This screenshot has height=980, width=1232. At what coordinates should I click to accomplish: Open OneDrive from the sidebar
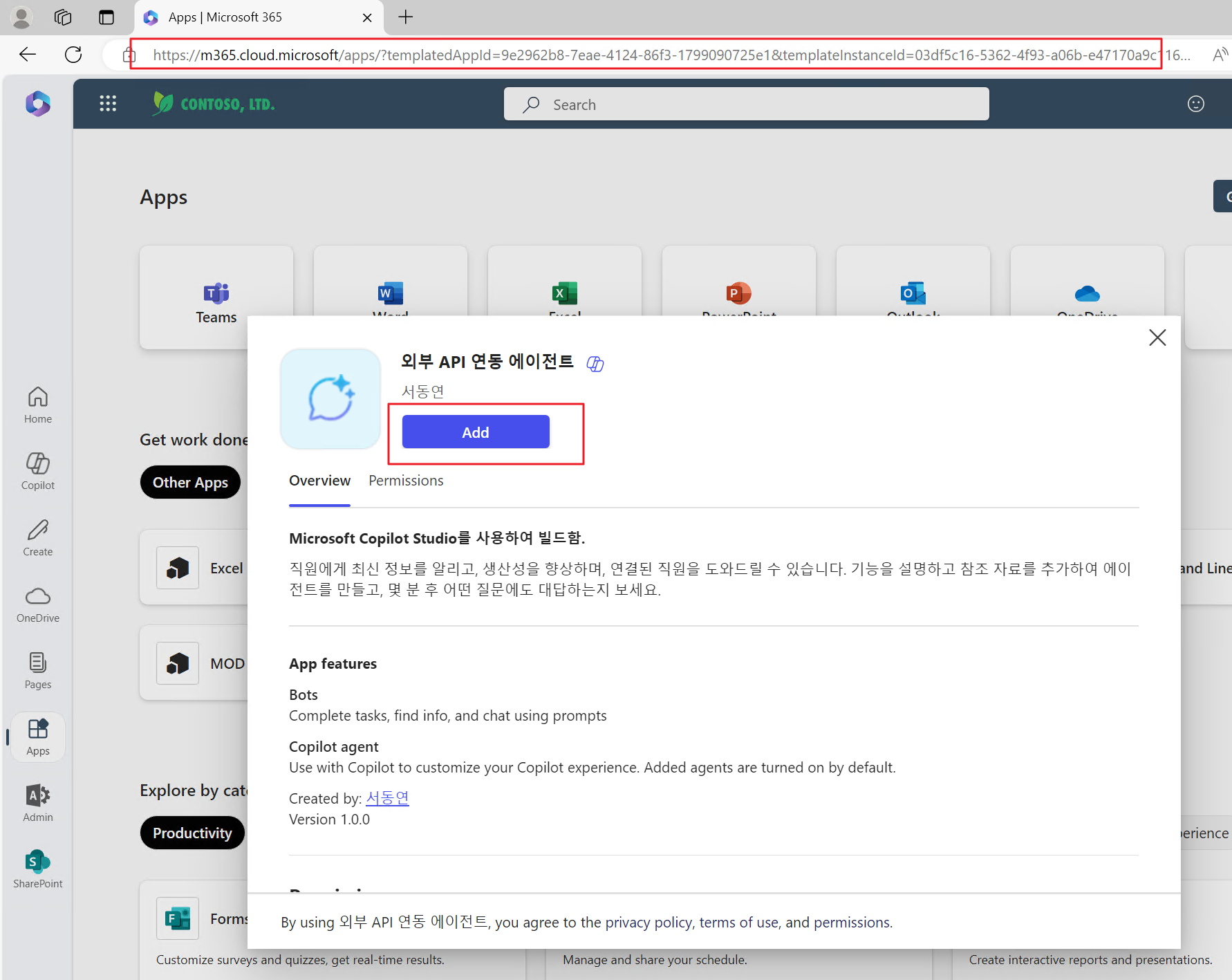click(38, 604)
